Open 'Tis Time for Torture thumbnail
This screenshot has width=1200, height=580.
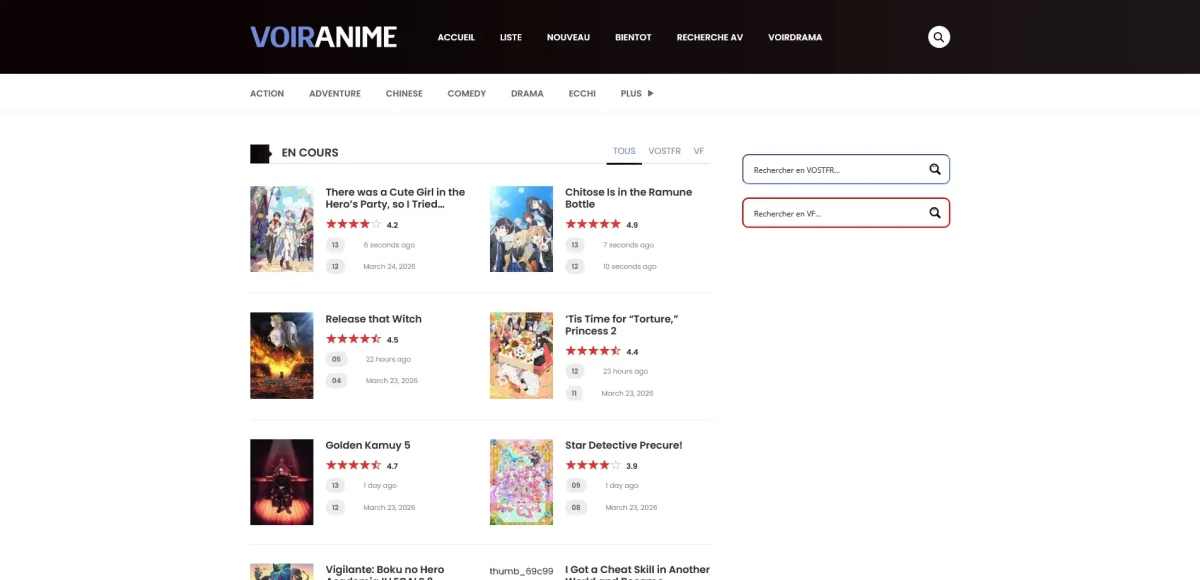pos(521,356)
